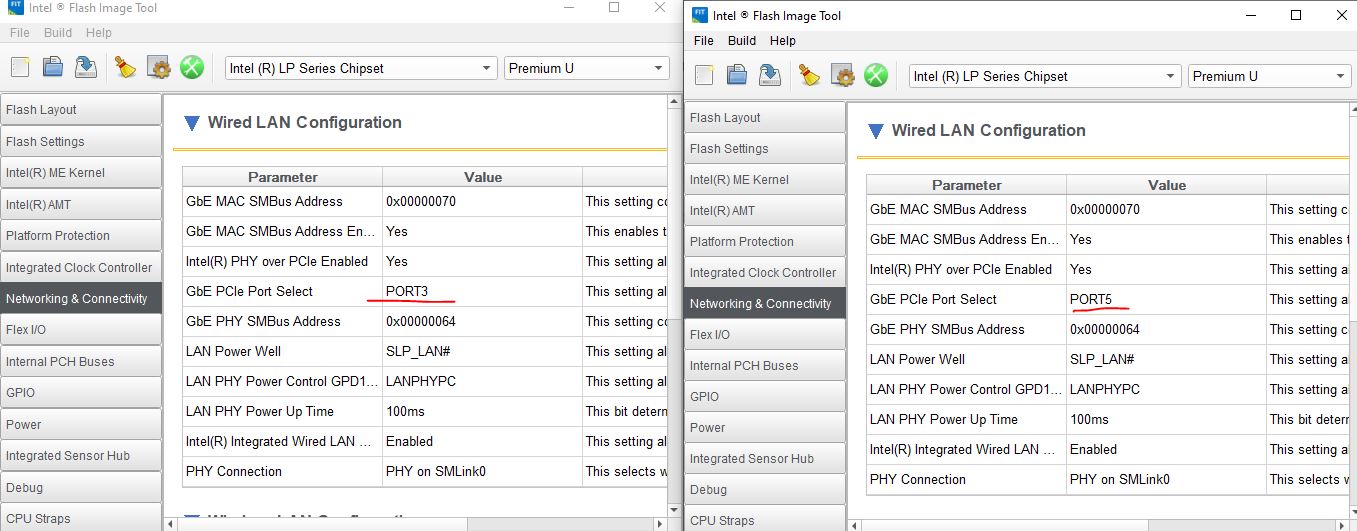This screenshot has width=1357, height=531.
Task: Select Integrated Clock Controller tab in left window
Action: [x=80, y=267]
